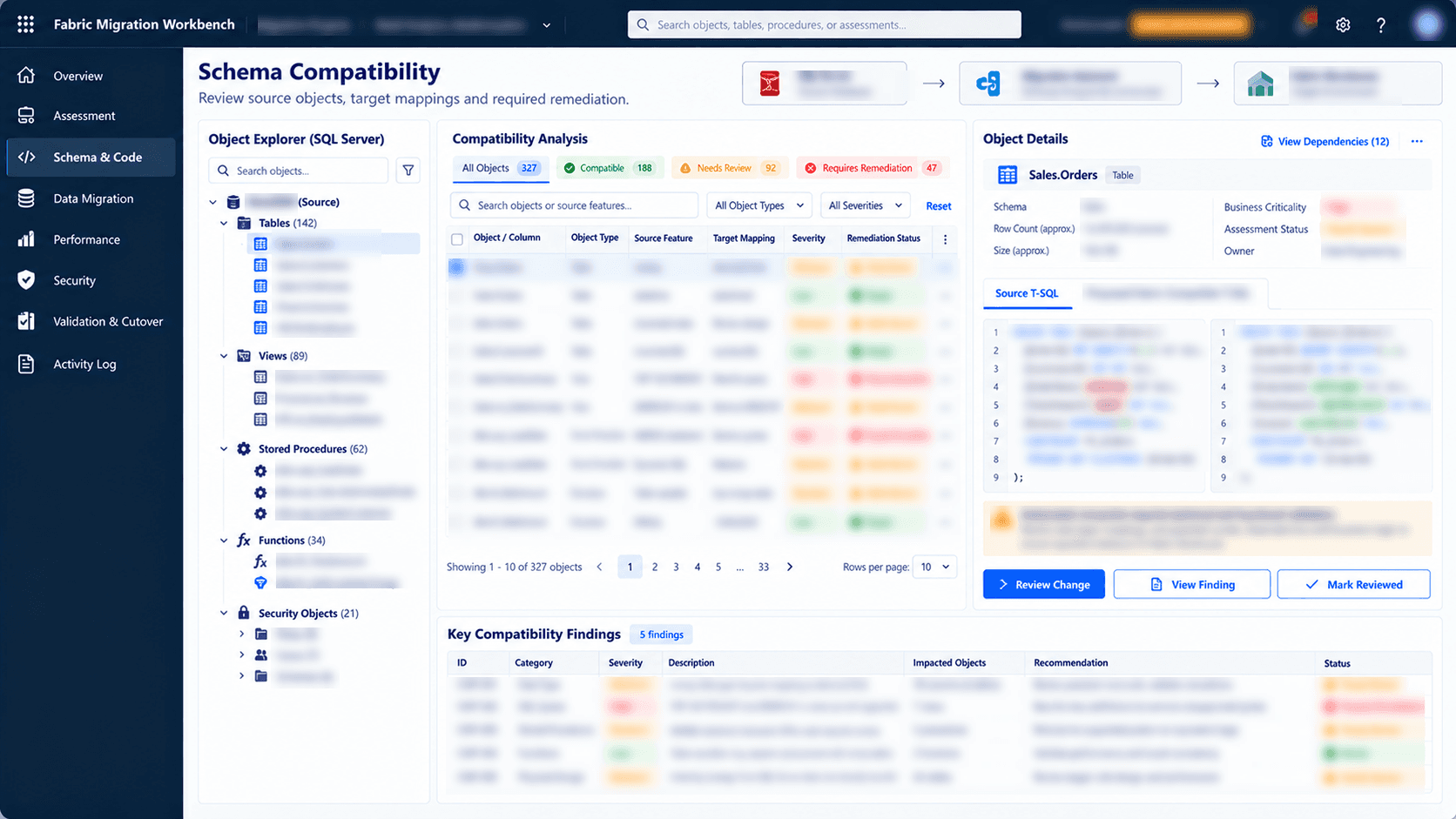1456x819 pixels.
Task: Switch to All Objects 327 tab
Action: tap(501, 168)
